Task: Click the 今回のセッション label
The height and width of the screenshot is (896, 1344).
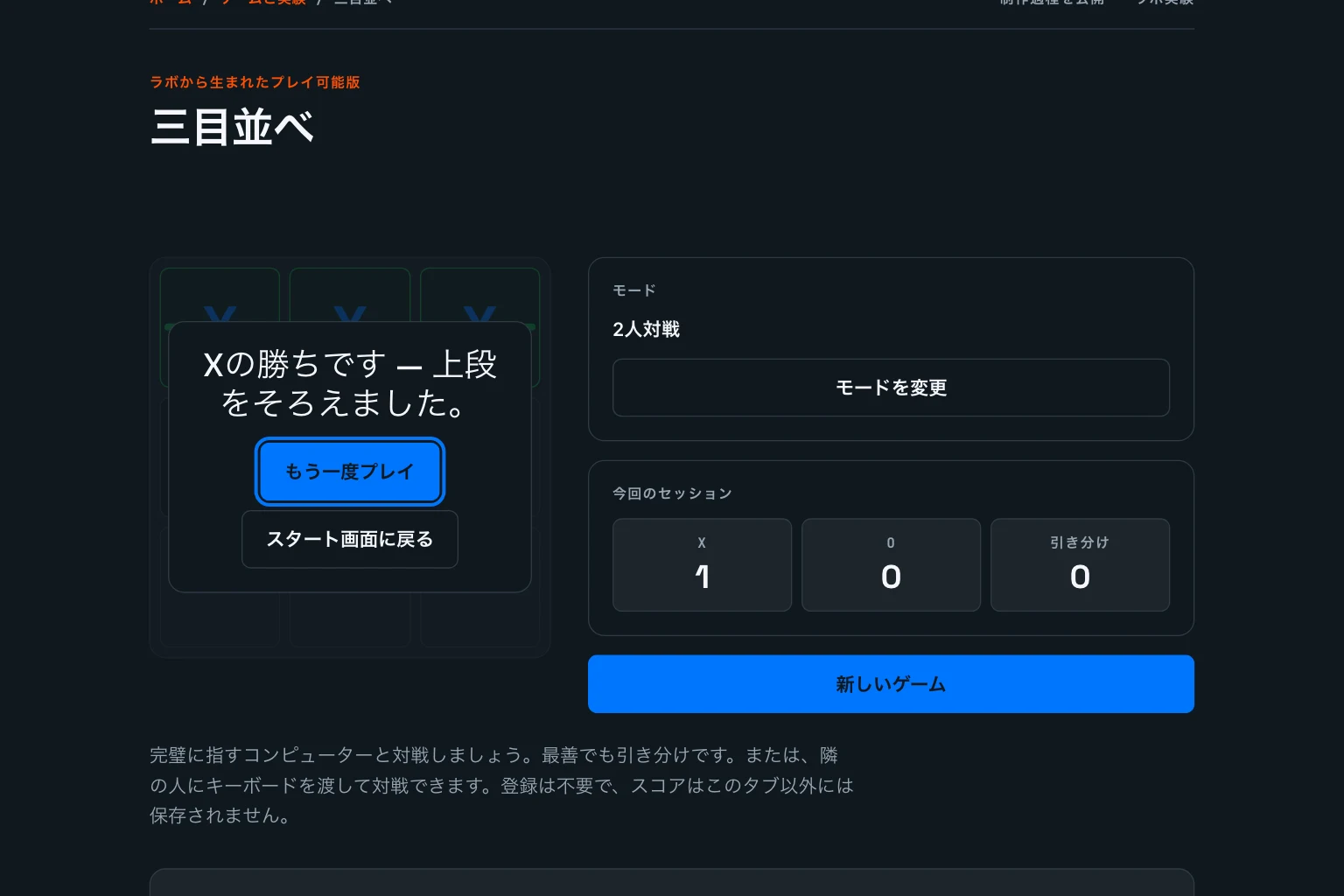Action: pyautogui.click(x=672, y=493)
